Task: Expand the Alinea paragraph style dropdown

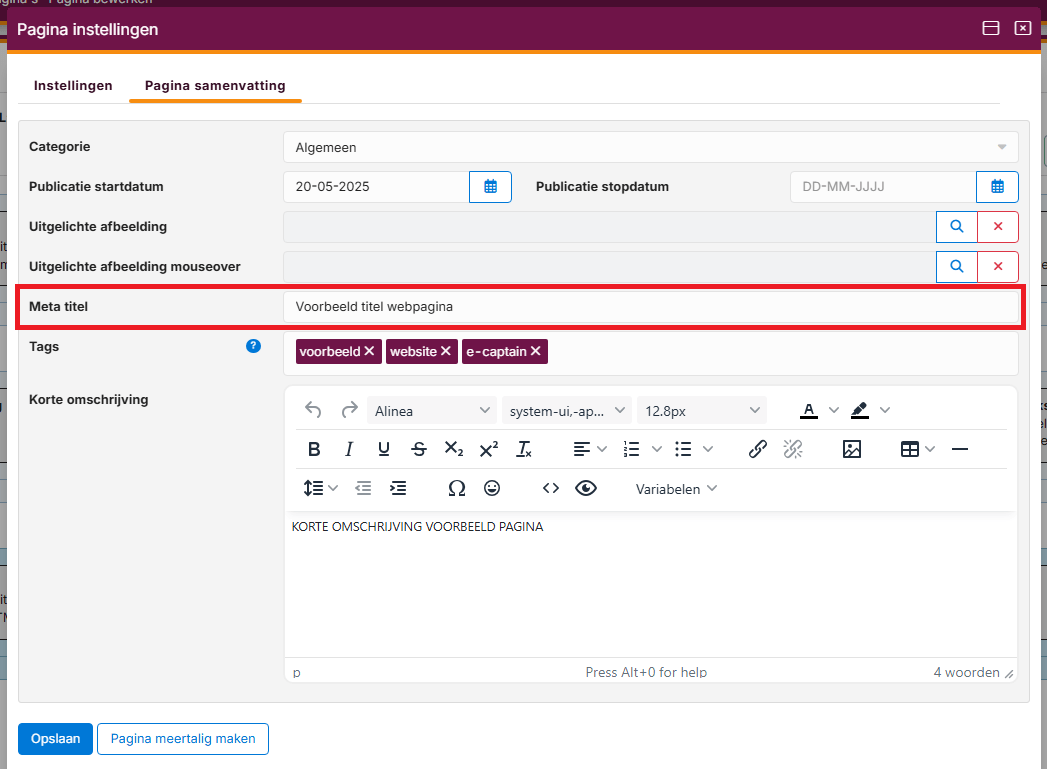Action: pyautogui.click(x=432, y=410)
